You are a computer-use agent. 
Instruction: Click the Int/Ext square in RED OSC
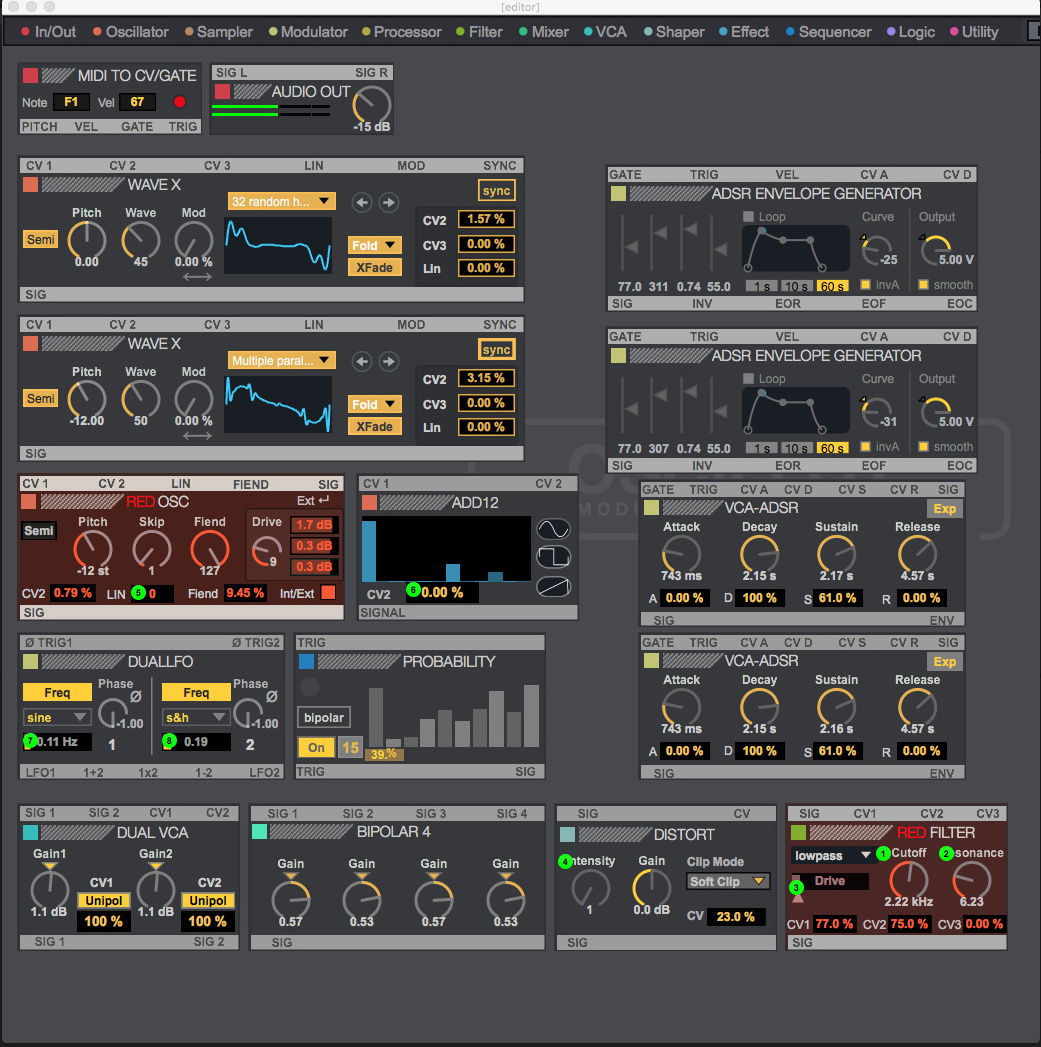(x=328, y=593)
